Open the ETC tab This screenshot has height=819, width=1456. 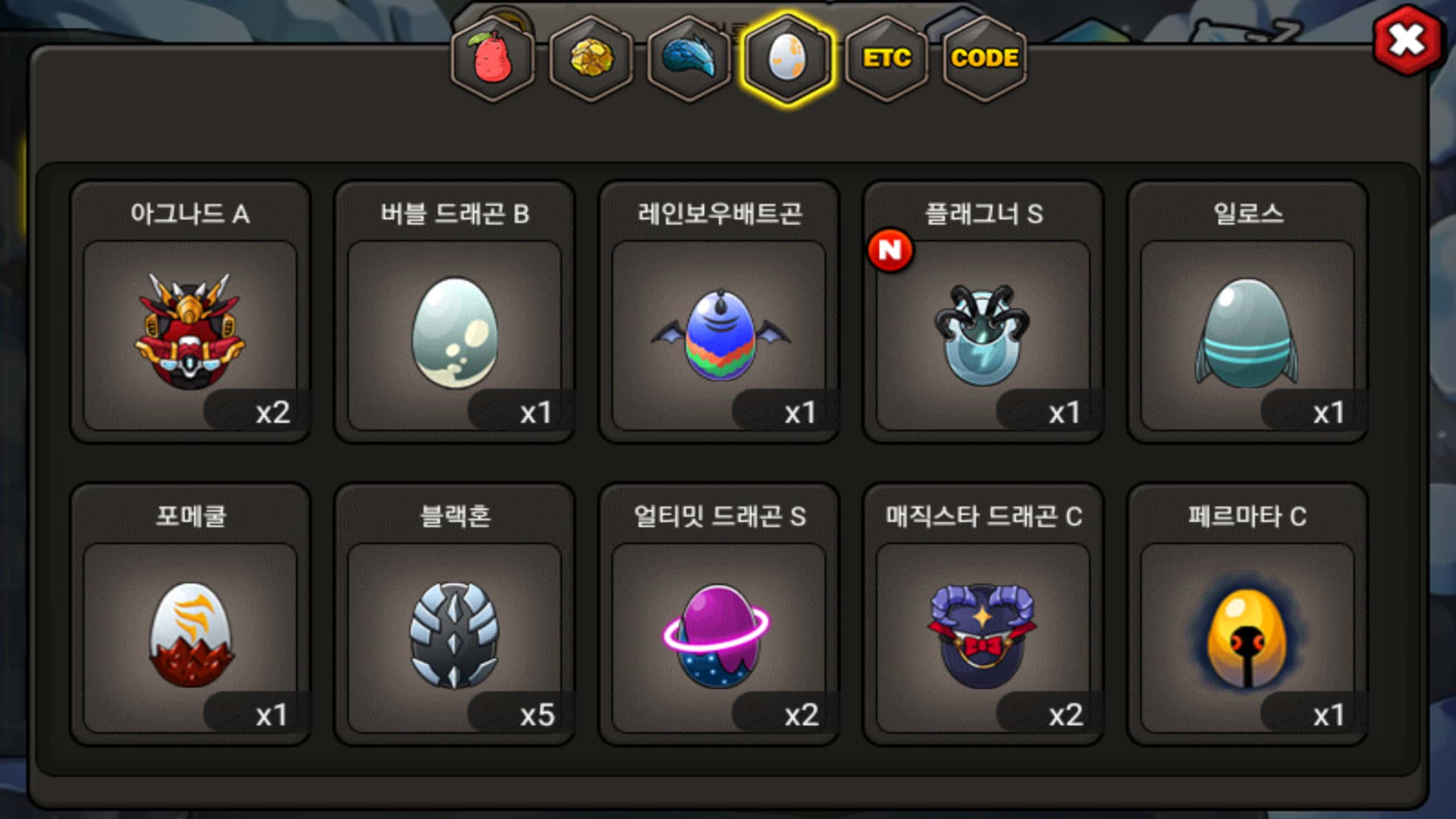coord(887,59)
